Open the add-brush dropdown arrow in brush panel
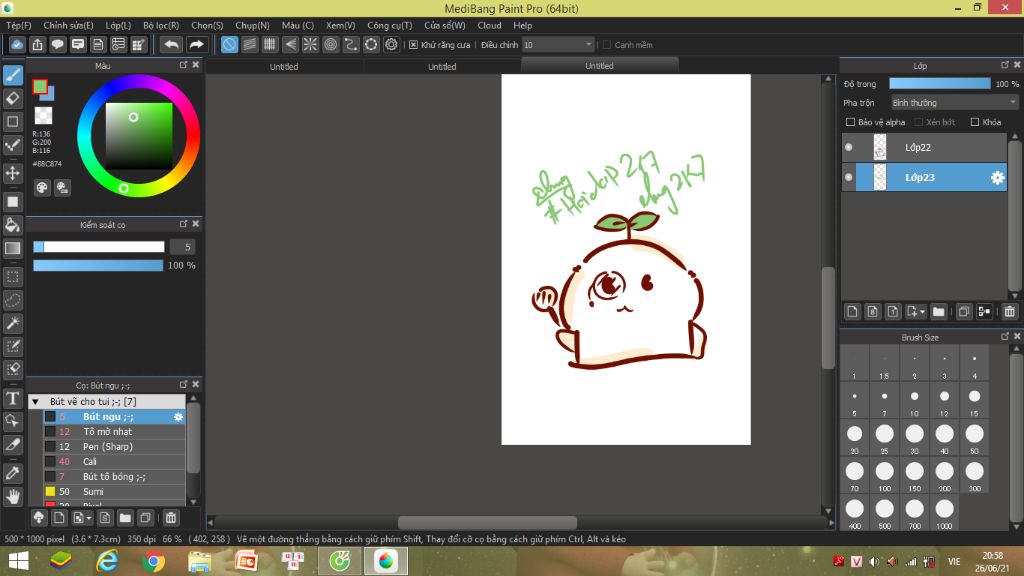This screenshot has height=576, width=1024. click(89, 519)
